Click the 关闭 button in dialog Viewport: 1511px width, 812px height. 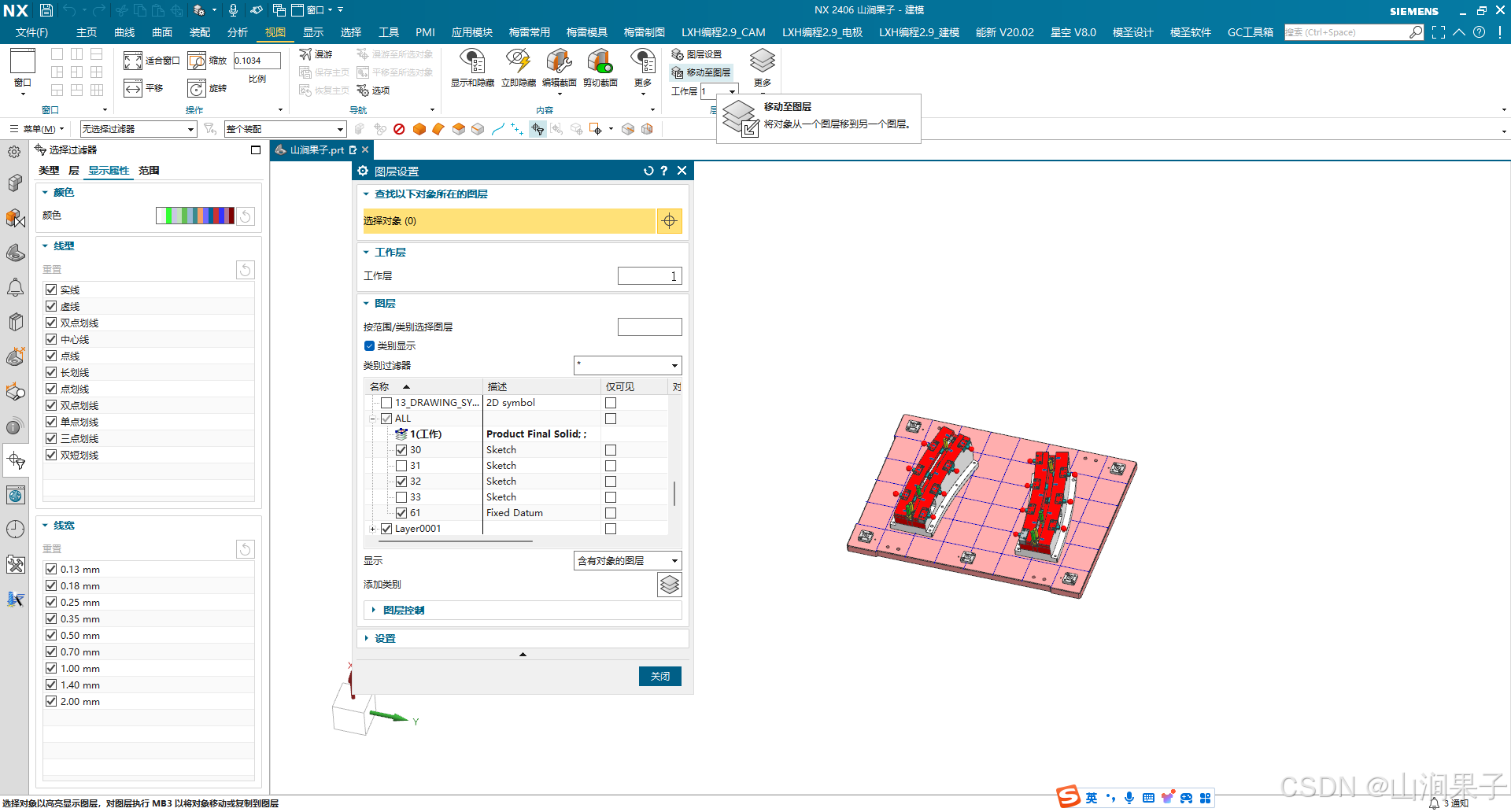click(660, 677)
